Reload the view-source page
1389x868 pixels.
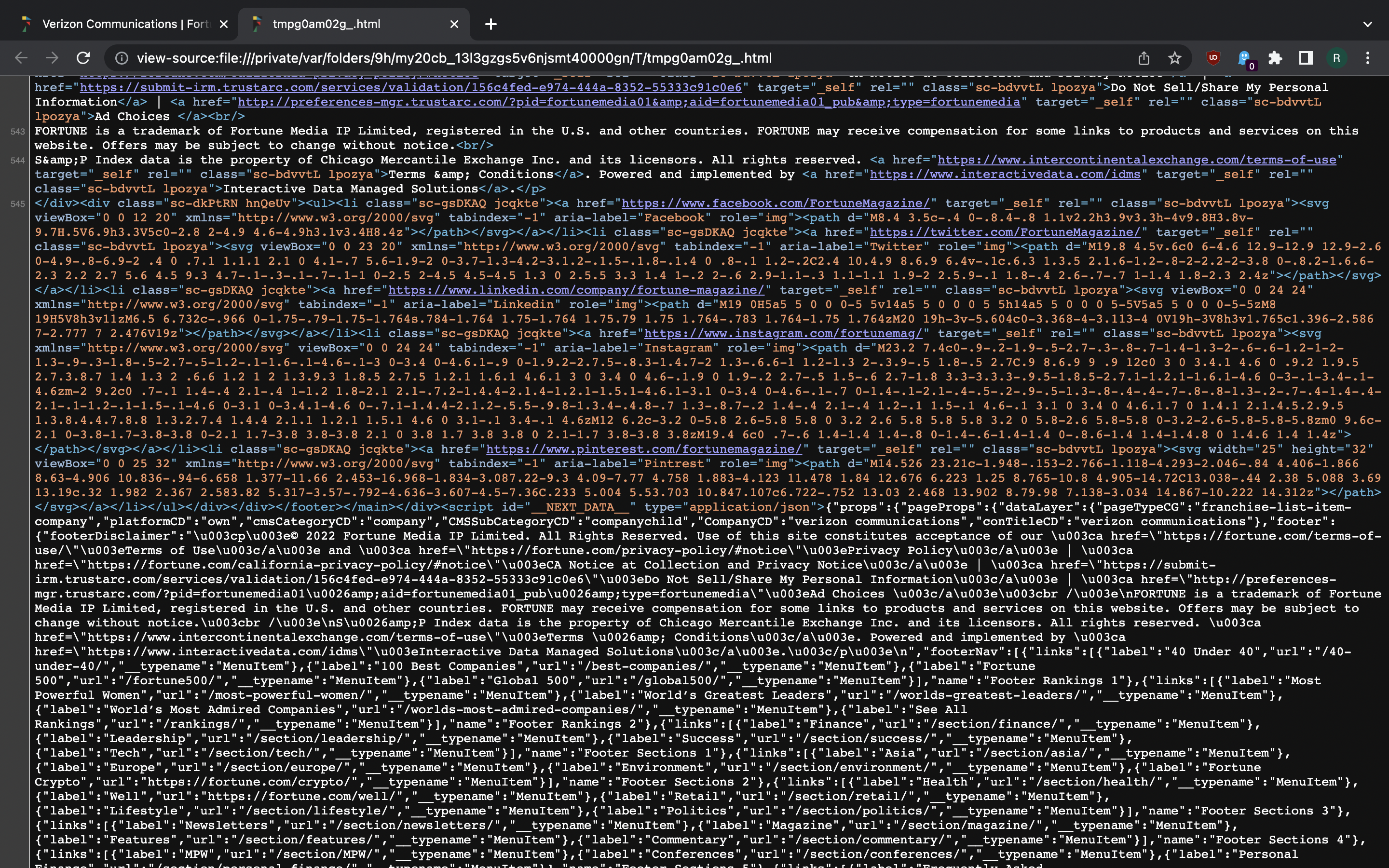click(83, 58)
